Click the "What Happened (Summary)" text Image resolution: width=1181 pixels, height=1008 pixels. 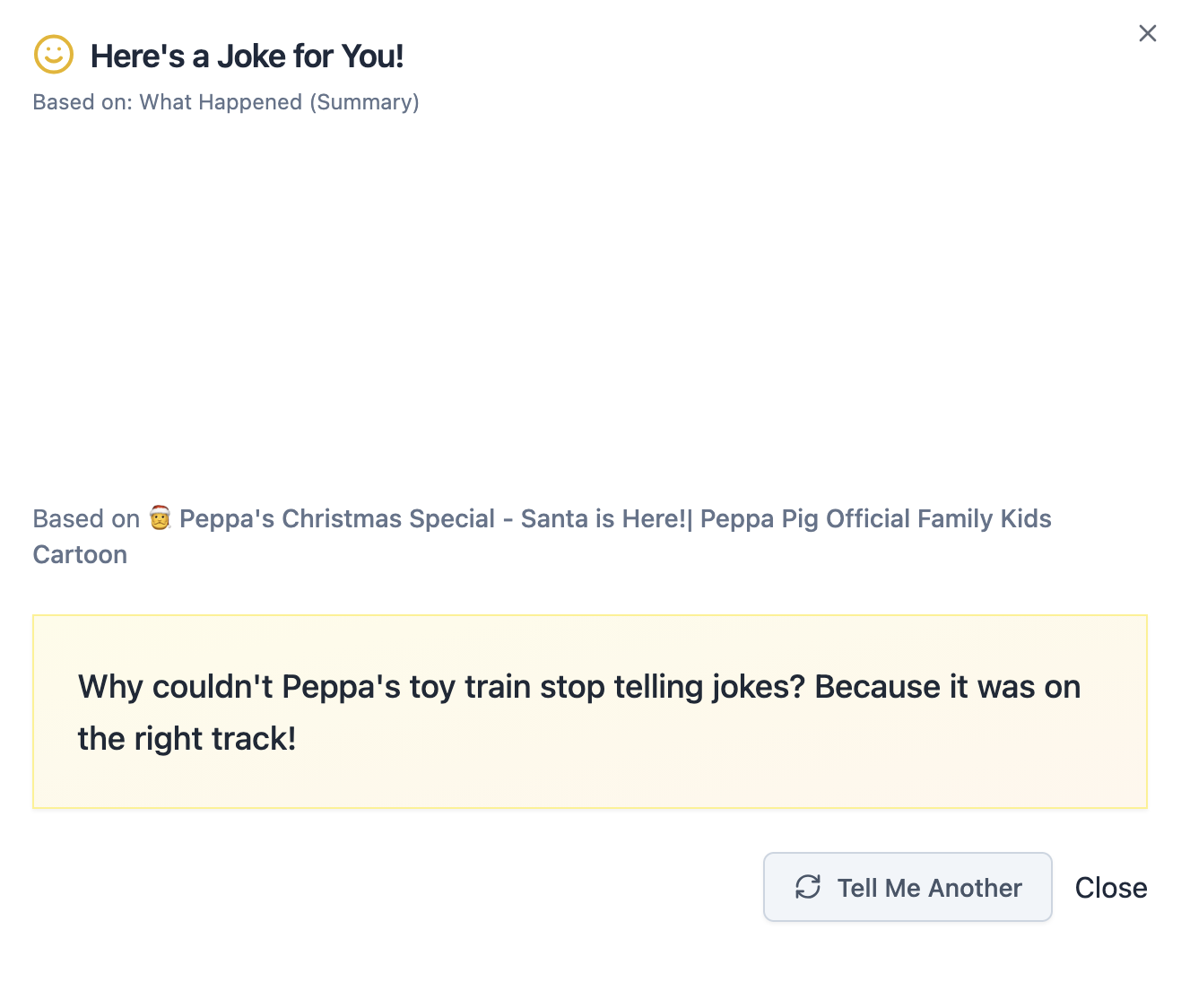click(279, 102)
